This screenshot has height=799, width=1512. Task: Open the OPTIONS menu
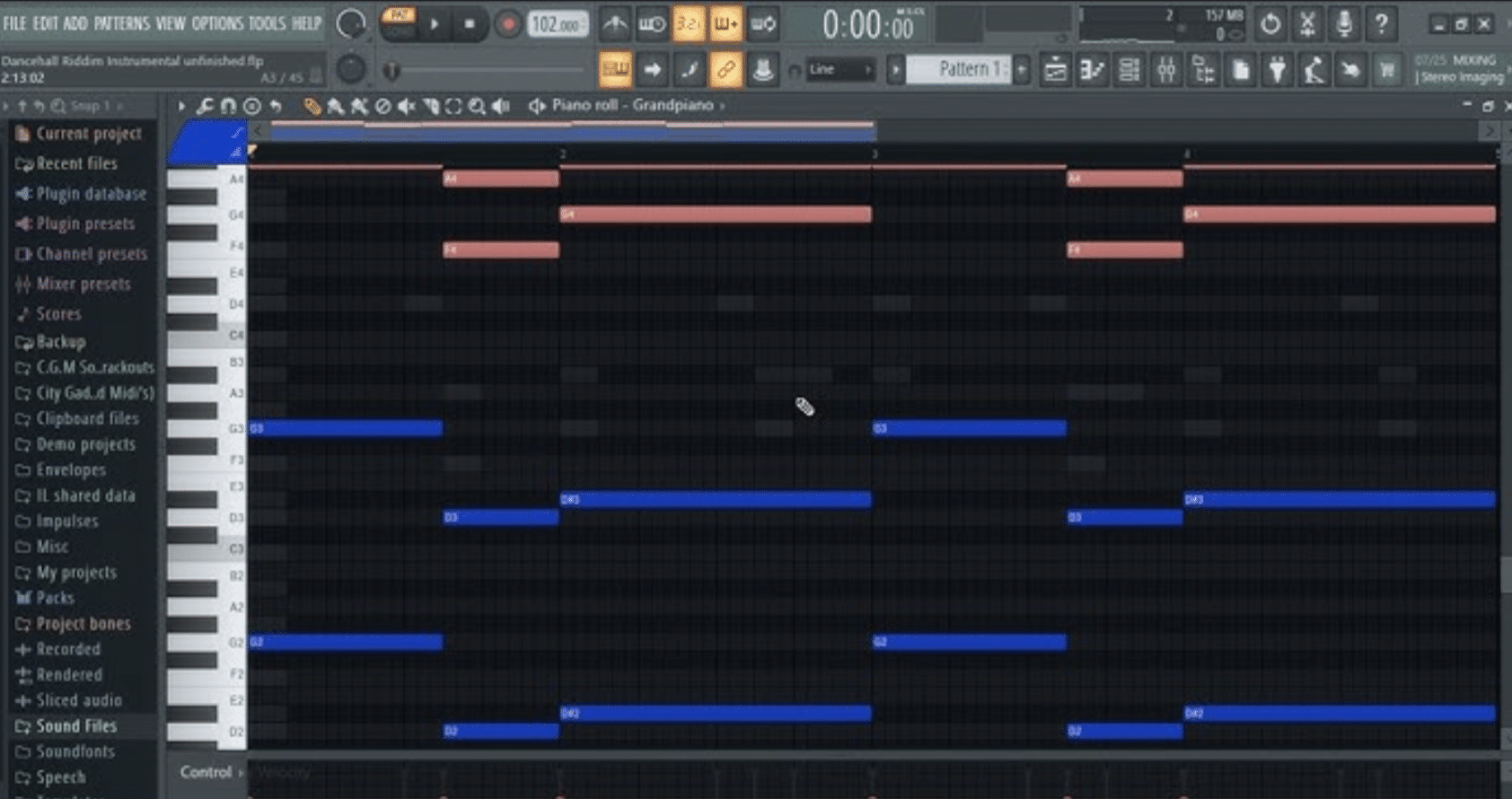click(217, 23)
